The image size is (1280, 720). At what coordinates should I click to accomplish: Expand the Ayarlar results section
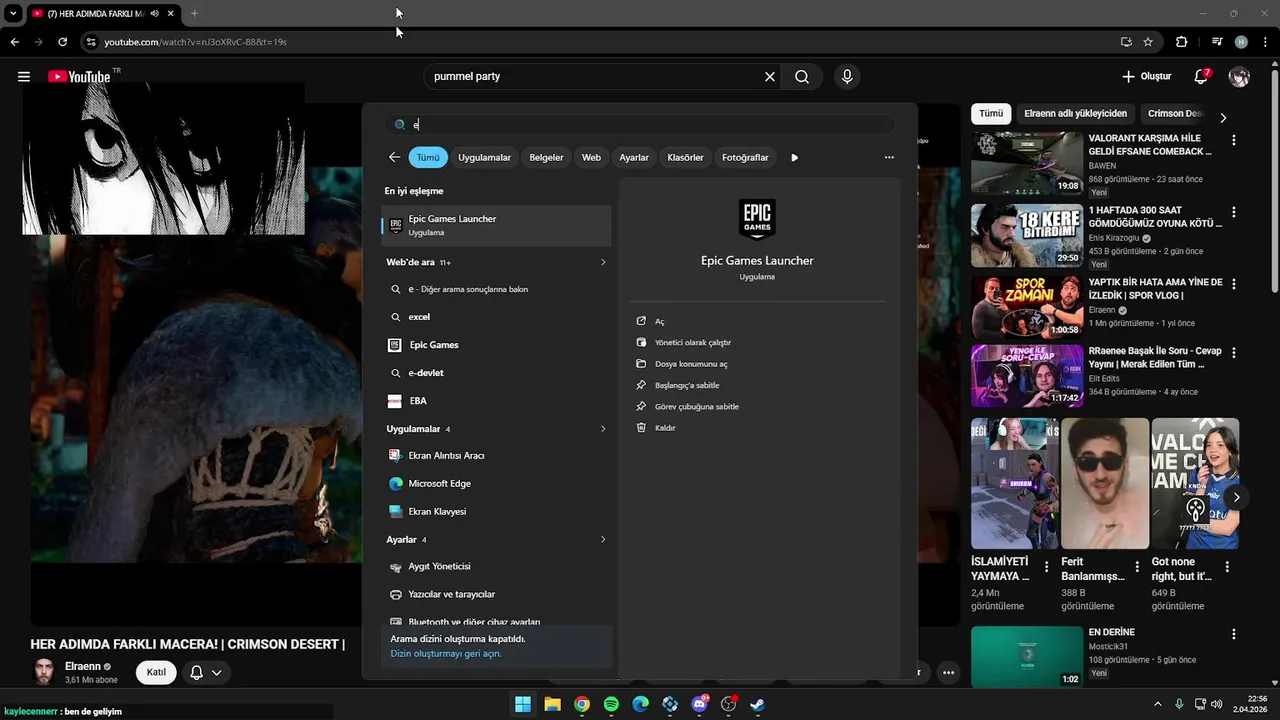tap(603, 540)
